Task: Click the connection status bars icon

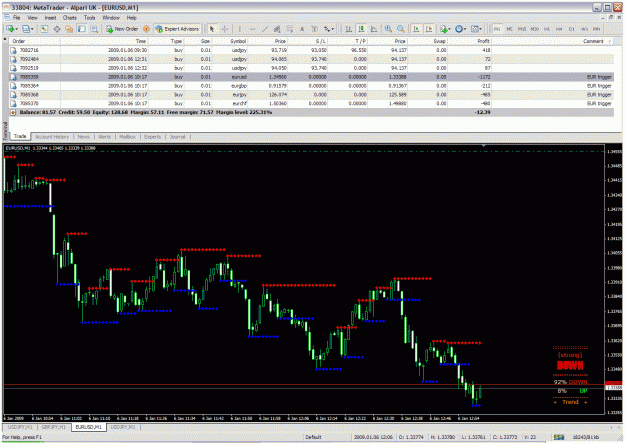Action: (x=559, y=437)
